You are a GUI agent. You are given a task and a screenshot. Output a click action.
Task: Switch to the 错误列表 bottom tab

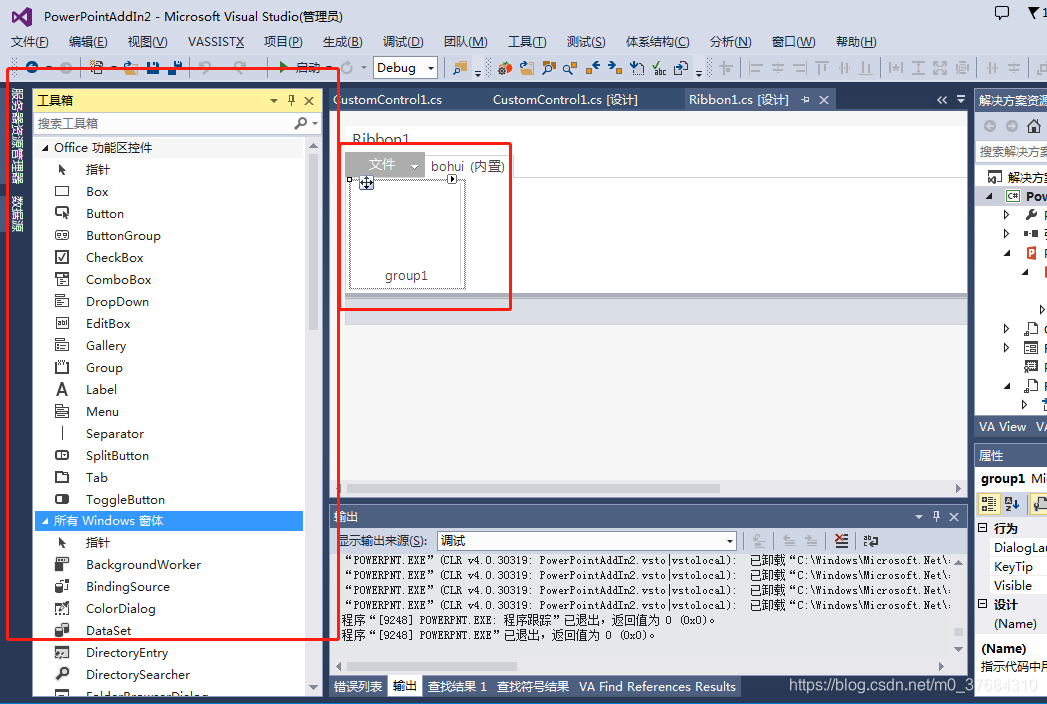point(358,686)
